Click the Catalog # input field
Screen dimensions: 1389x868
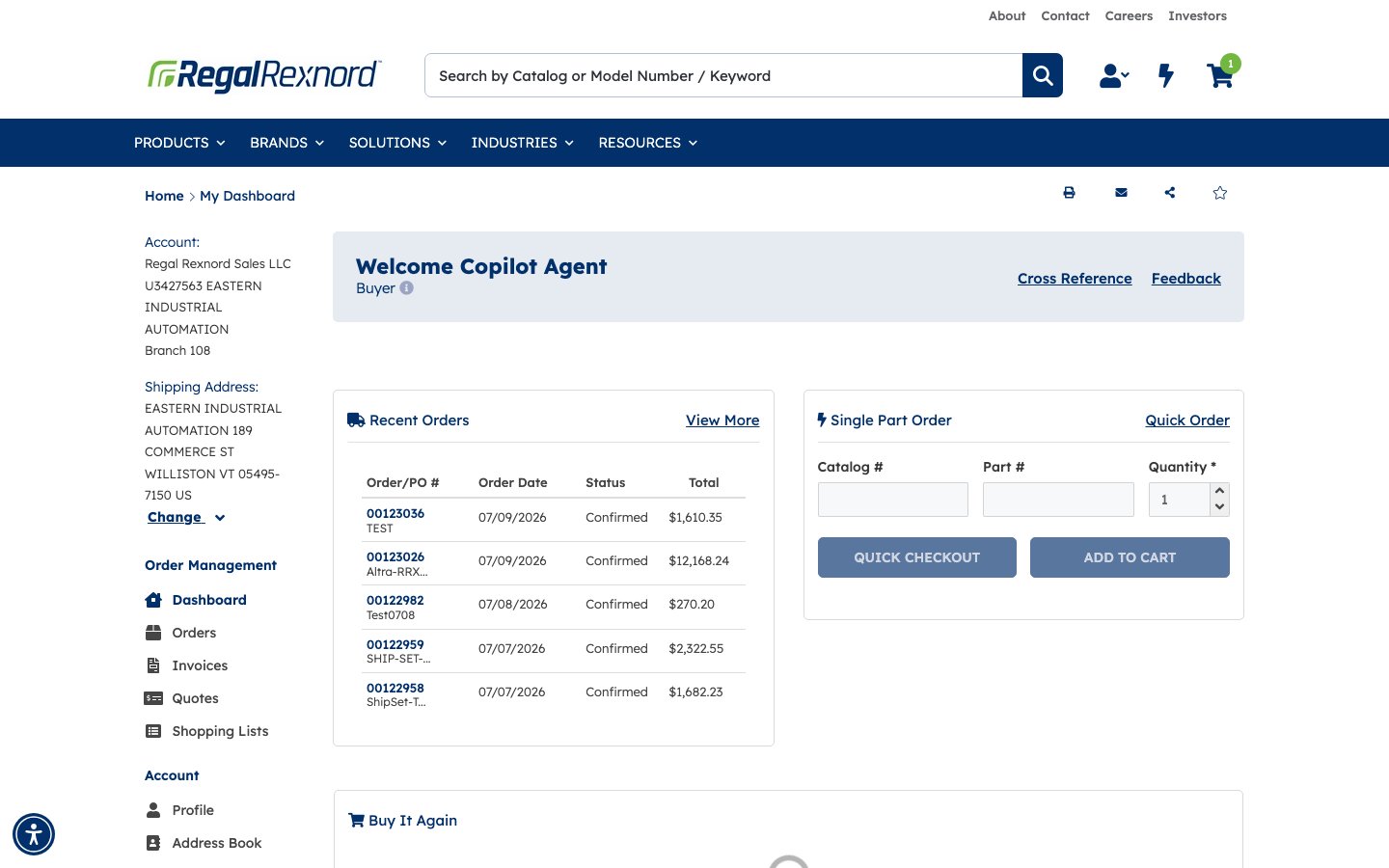click(x=893, y=500)
